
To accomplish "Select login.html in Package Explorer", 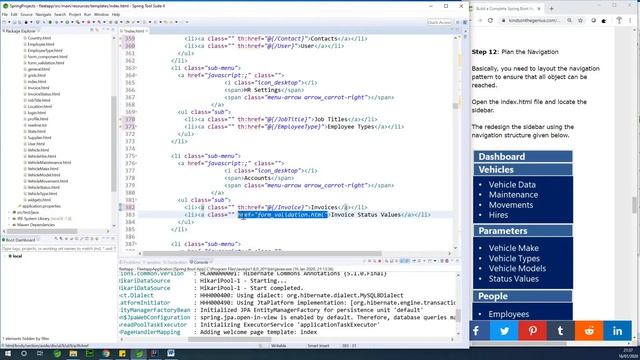I will pyautogui.click(x=37, y=113).
